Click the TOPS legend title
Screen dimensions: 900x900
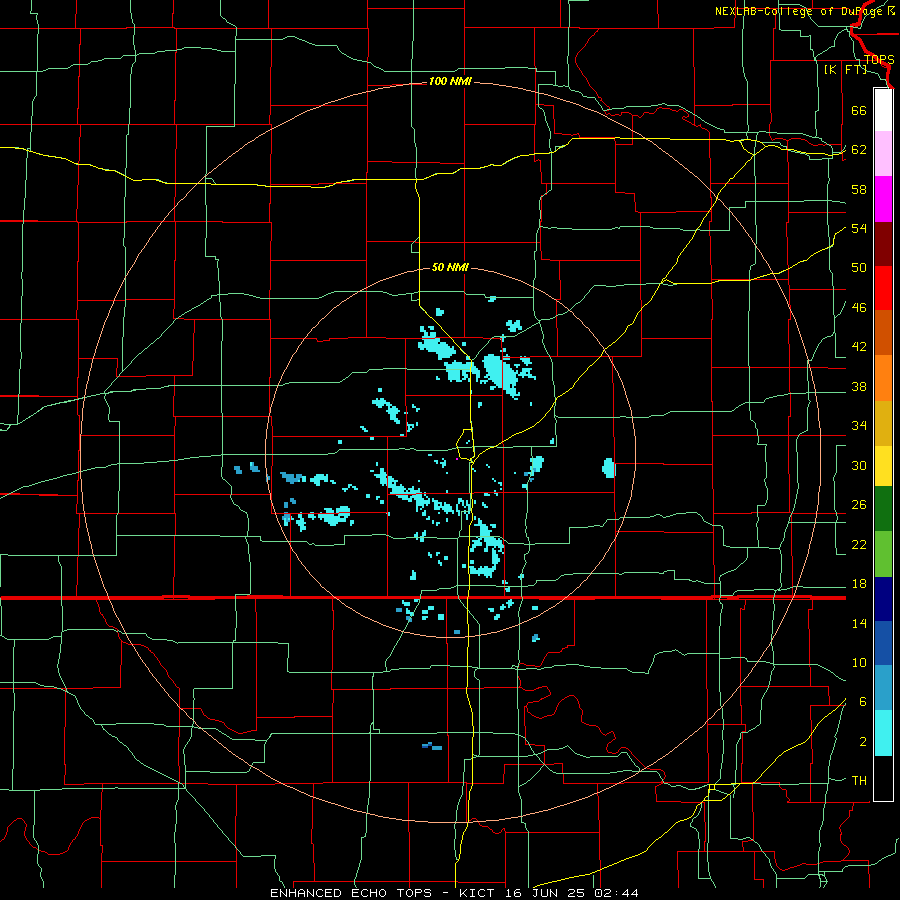click(879, 59)
